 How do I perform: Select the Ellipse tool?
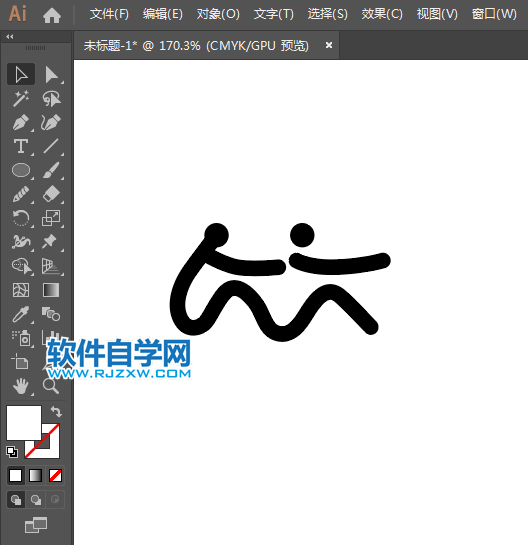[x=21, y=170]
